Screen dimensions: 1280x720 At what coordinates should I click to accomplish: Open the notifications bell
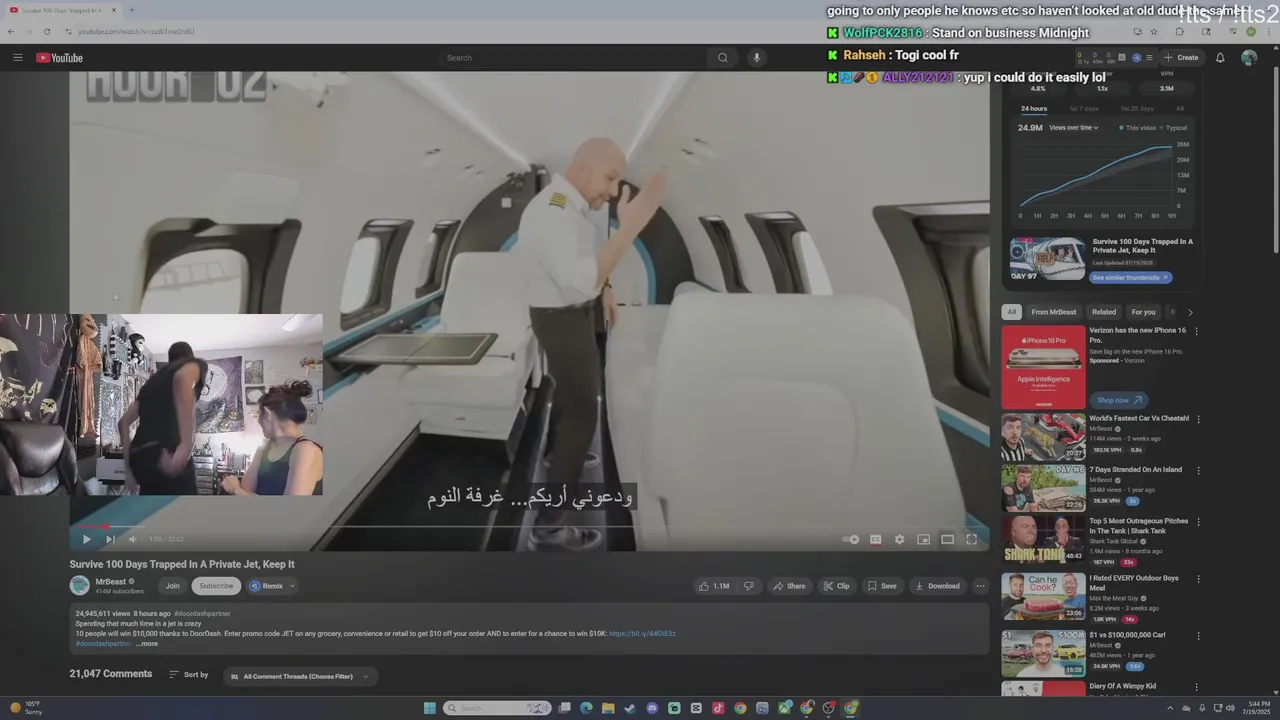pos(1220,58)
